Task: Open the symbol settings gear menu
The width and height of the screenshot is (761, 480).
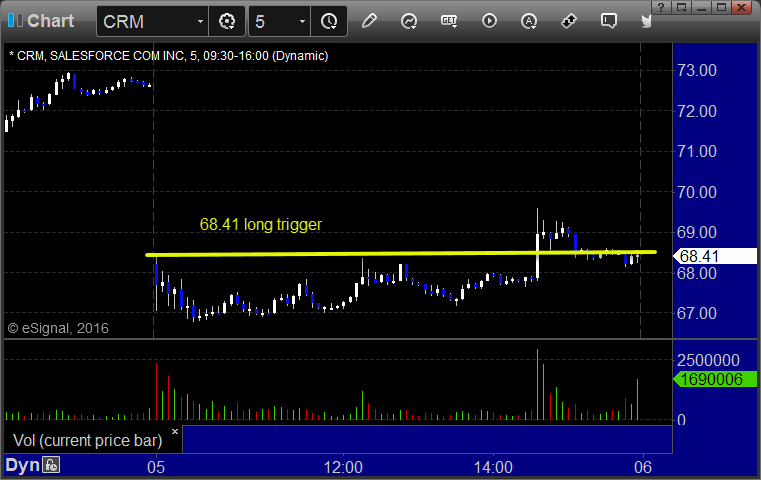Action: tap(227, 21)
